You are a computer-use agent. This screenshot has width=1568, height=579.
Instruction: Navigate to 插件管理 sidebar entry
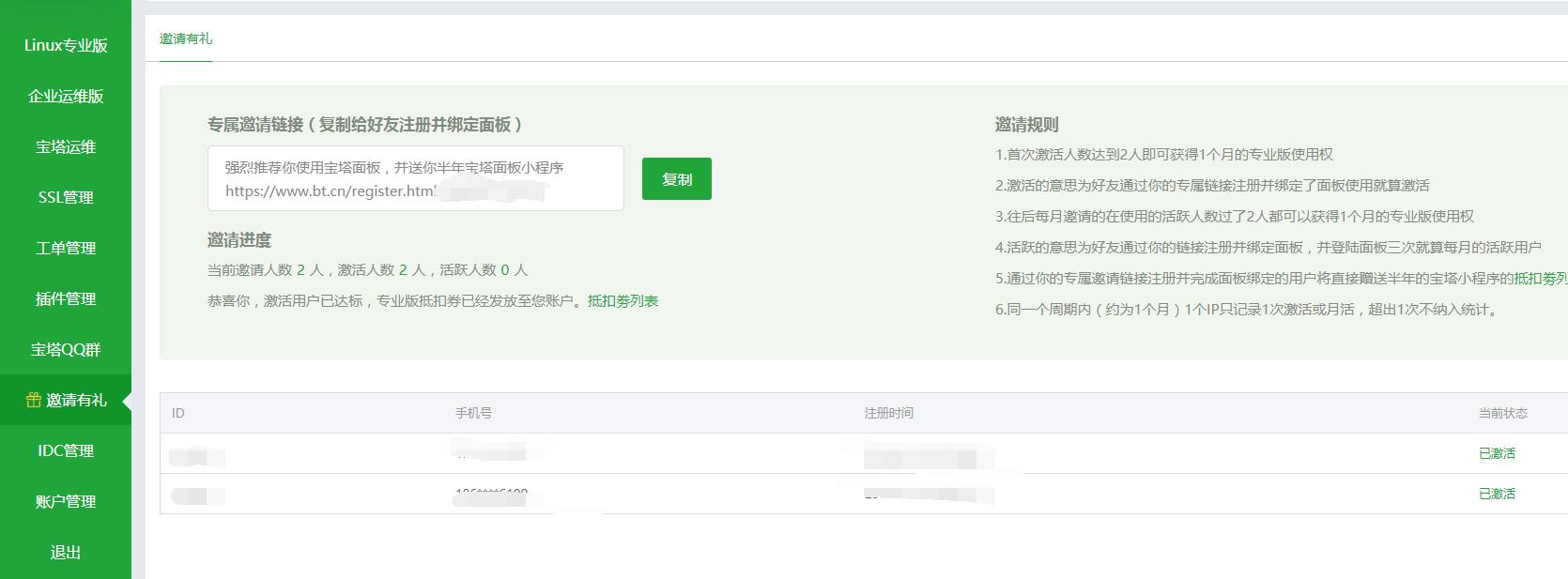point(66,298)
